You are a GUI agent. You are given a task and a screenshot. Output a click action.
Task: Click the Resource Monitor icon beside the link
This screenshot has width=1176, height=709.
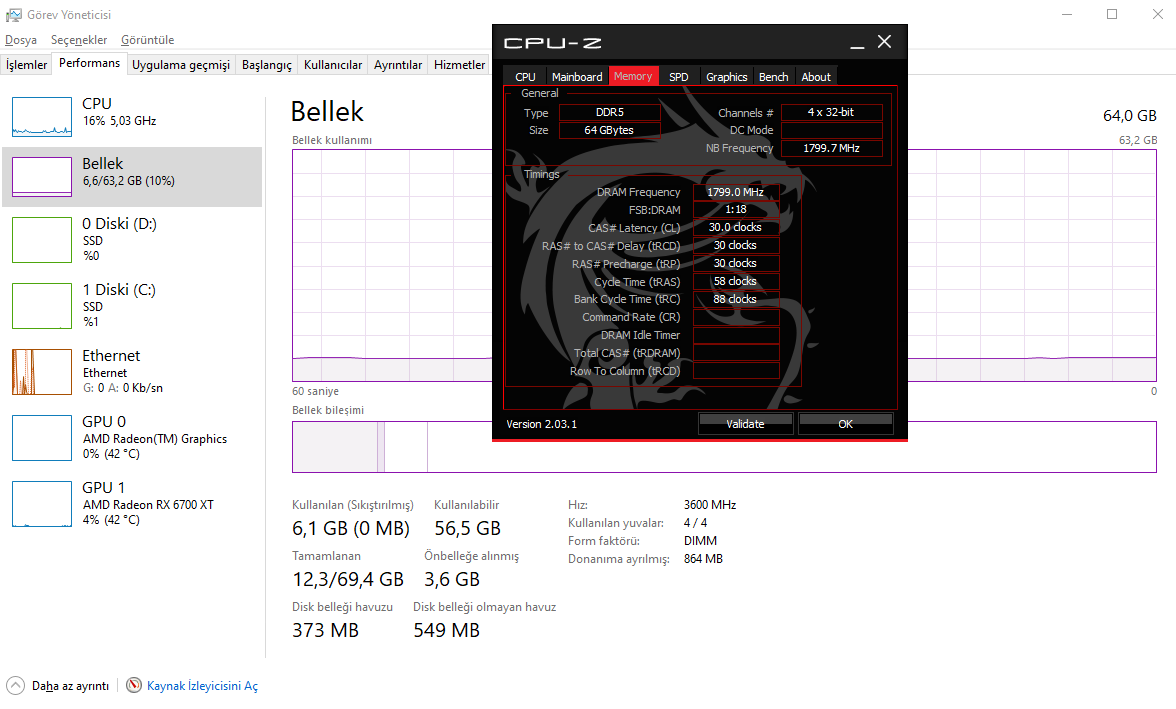coord(134,685)
